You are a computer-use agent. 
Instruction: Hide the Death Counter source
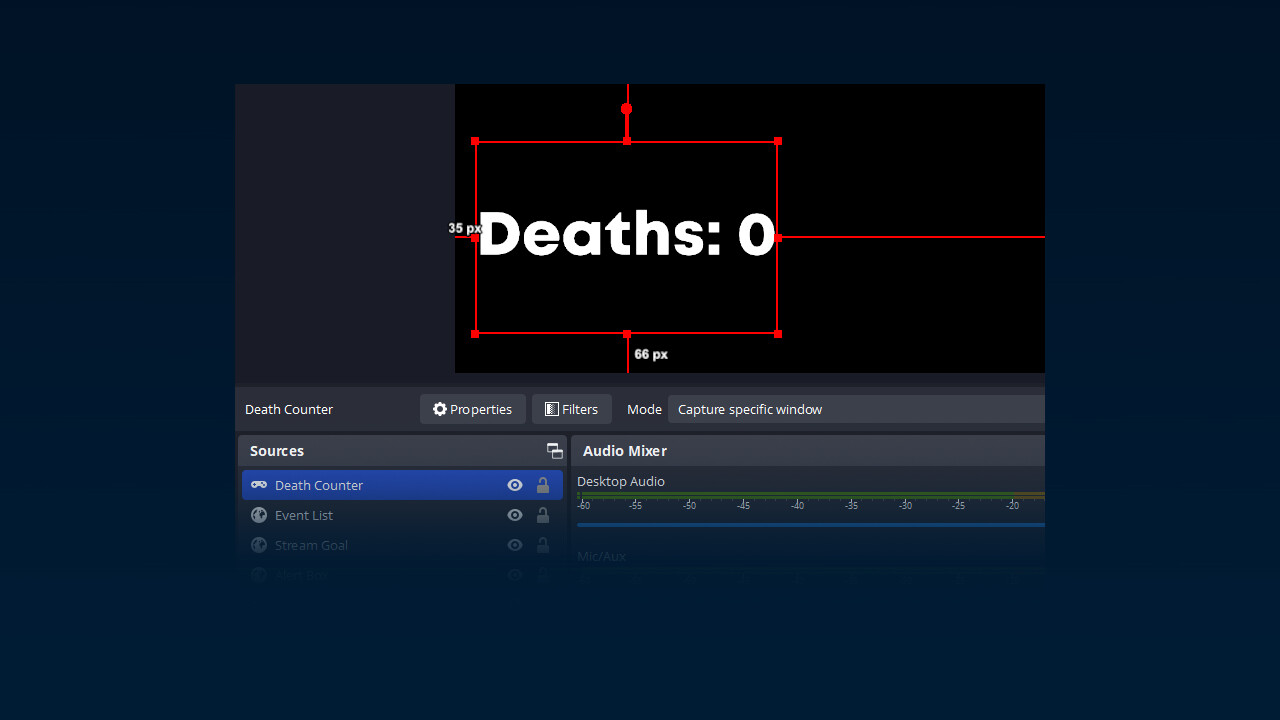[514, 485]
